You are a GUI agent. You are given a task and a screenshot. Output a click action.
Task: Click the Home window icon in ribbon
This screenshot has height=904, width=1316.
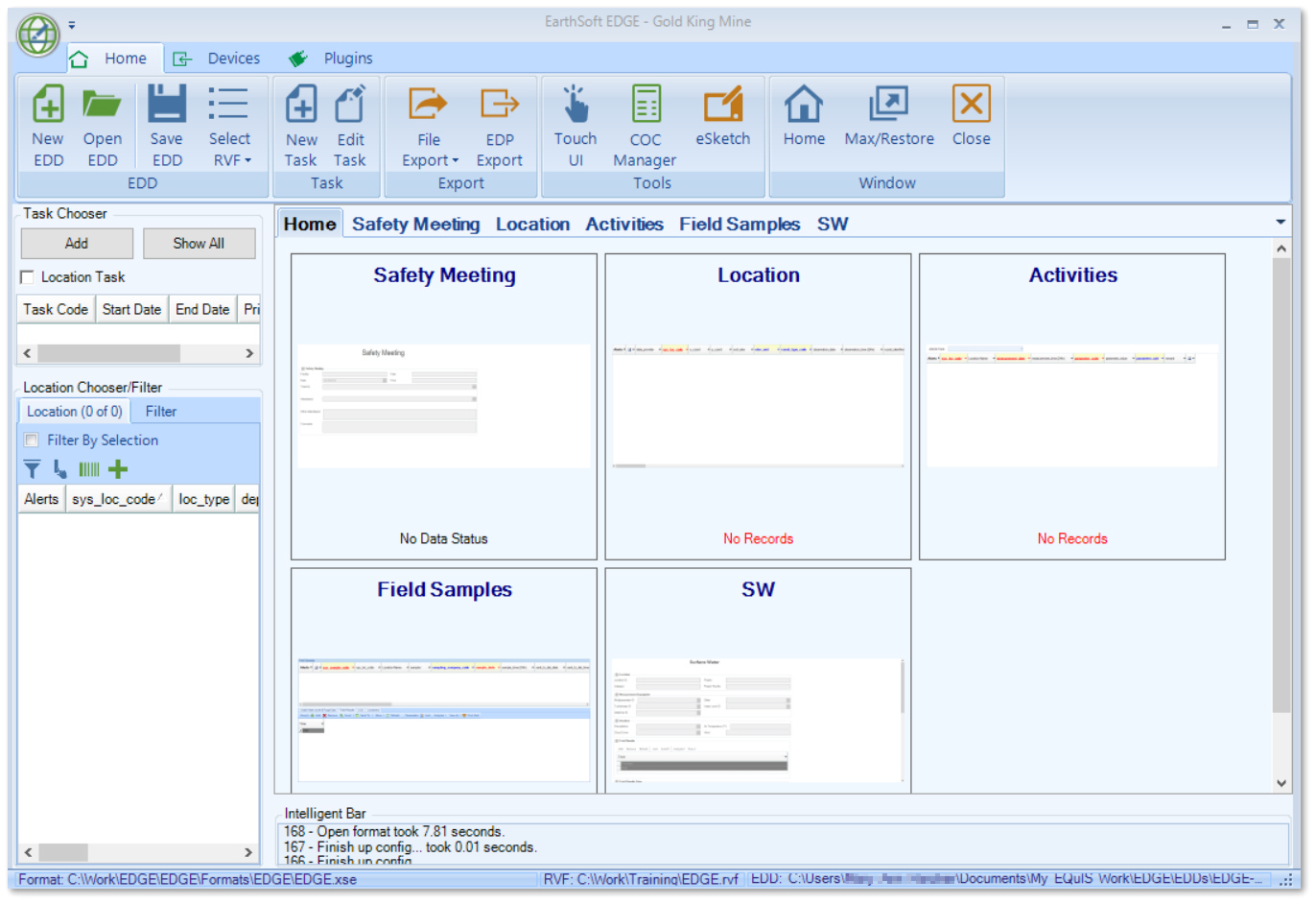[804, 104]
